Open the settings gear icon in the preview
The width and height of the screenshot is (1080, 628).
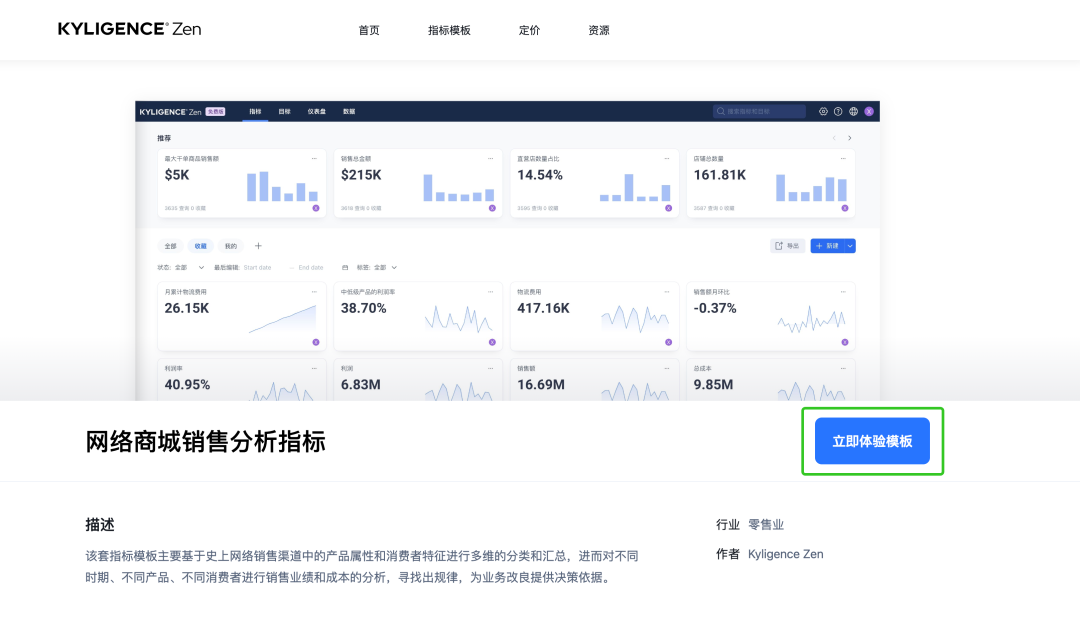point(823,112)
